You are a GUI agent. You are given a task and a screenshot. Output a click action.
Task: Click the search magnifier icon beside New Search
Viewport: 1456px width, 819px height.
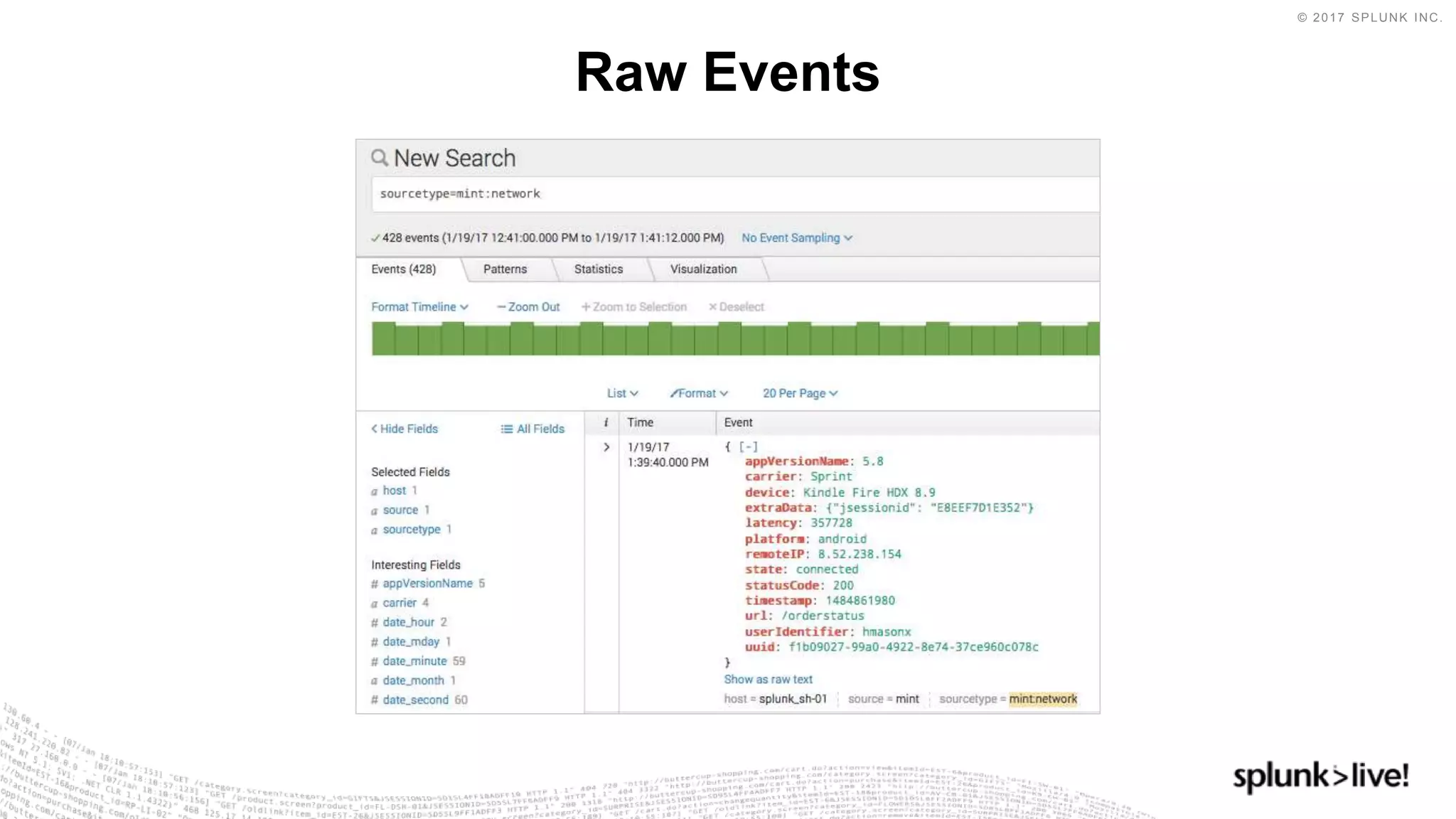[x=380, y=158]
